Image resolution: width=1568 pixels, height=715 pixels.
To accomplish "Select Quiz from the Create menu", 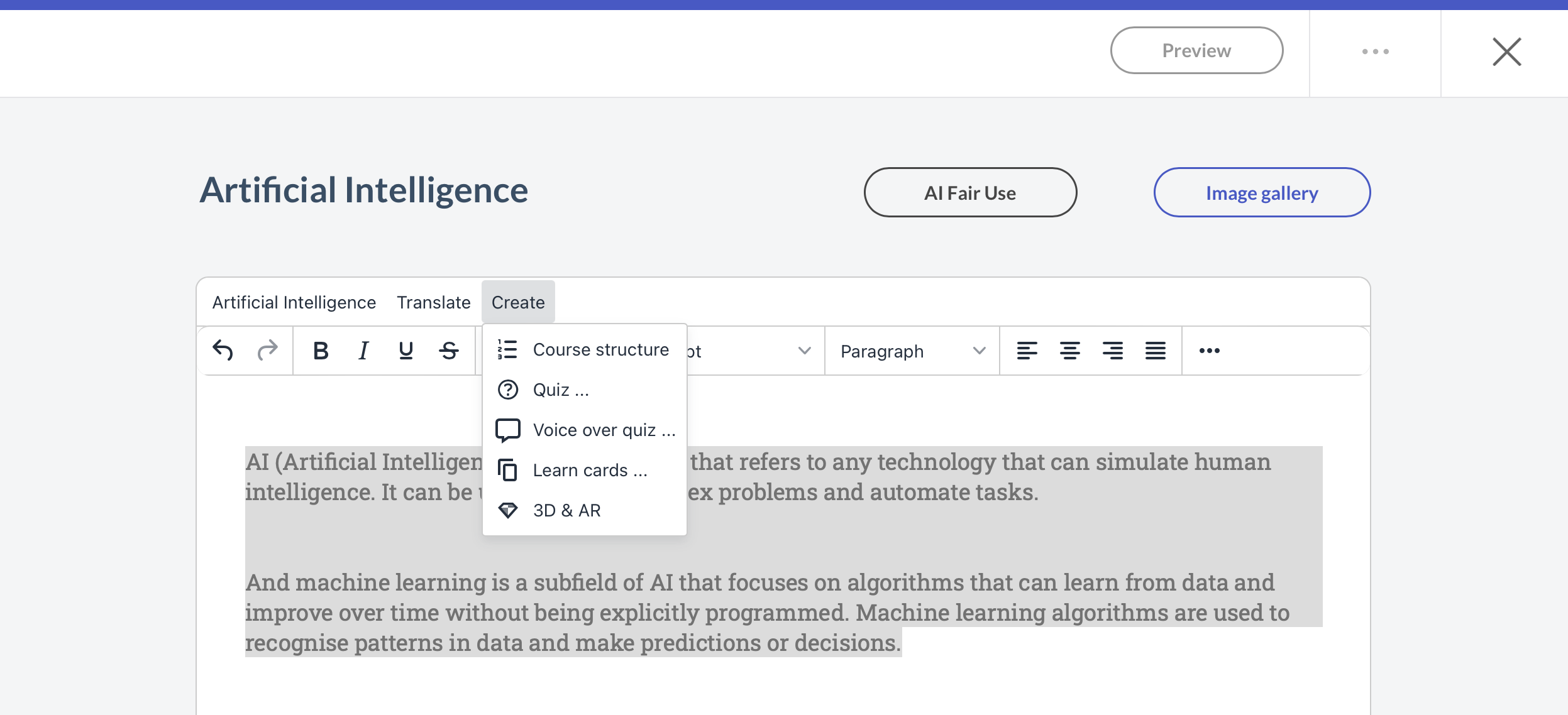I will pyautogui.click(x=584, y=390).
